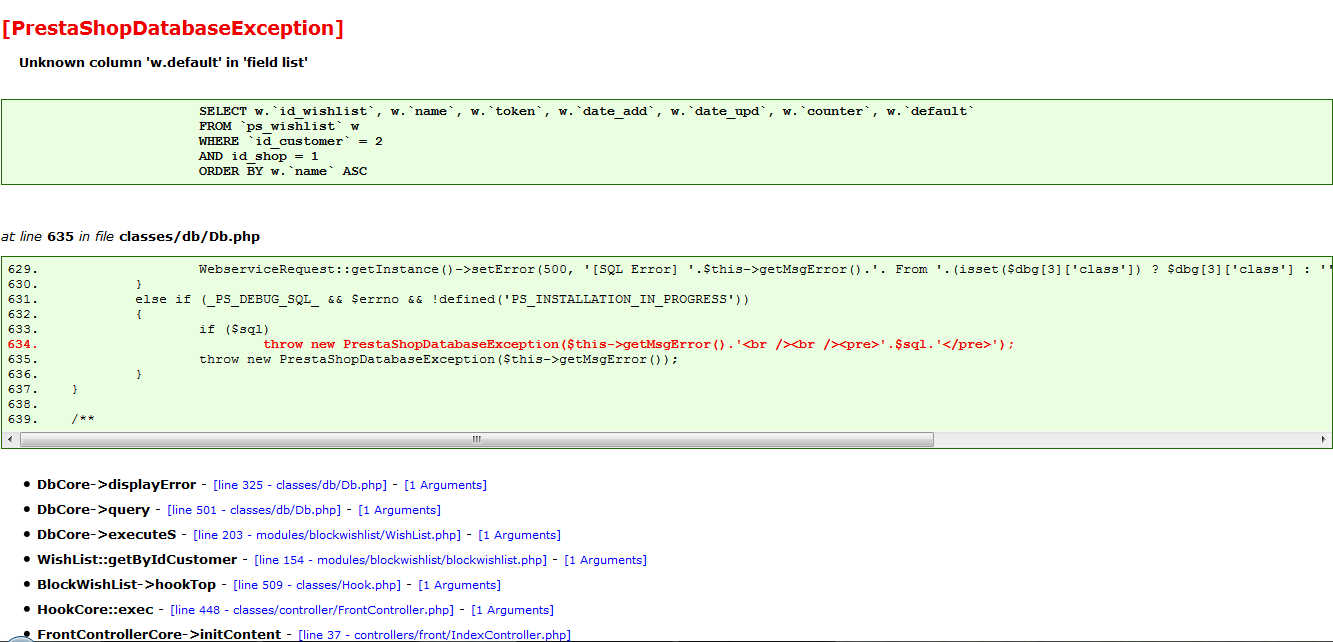
Task: Click code line 631 else if statement
Action: [442, 299]
